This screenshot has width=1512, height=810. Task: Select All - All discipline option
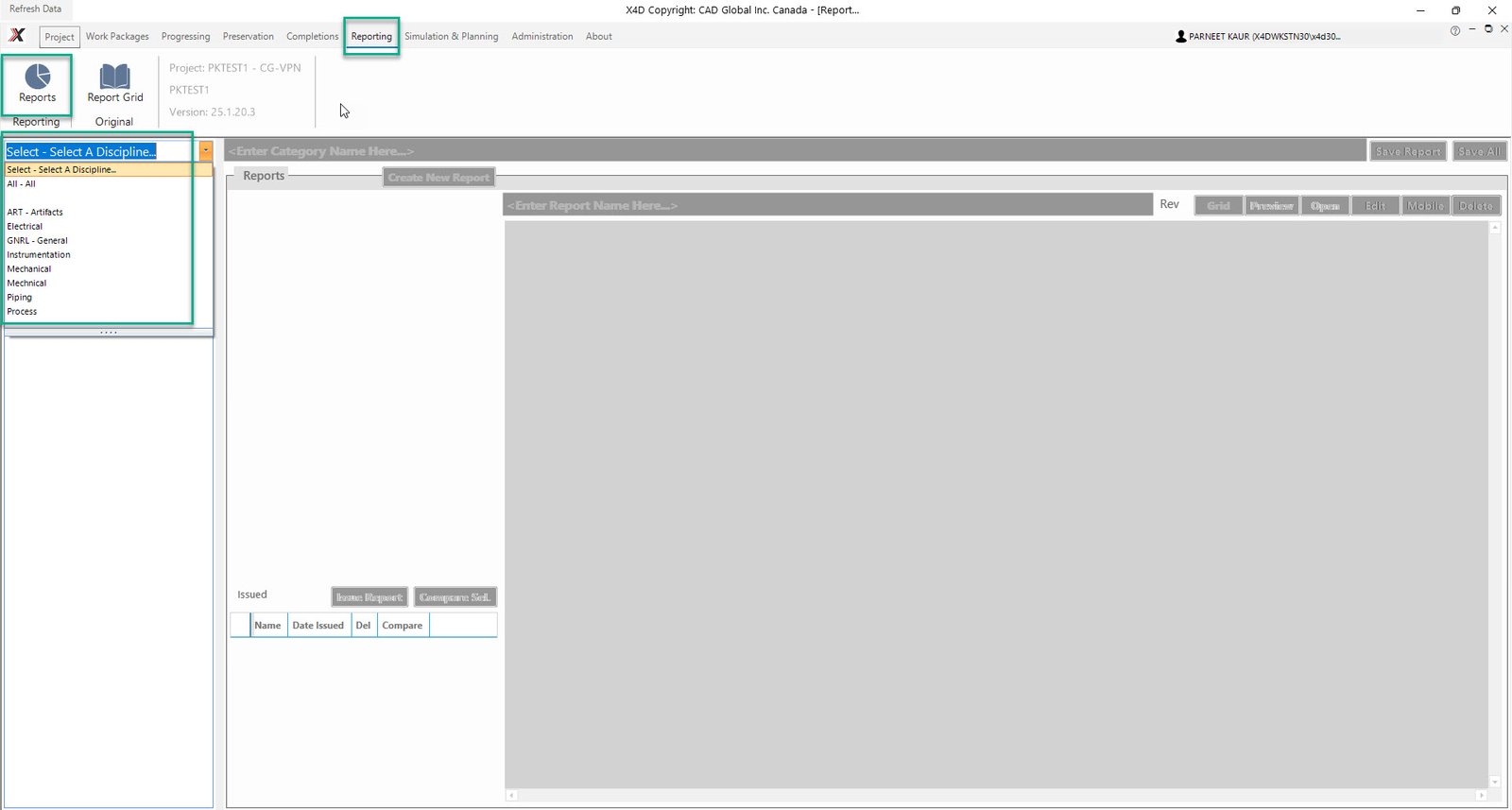22,184
